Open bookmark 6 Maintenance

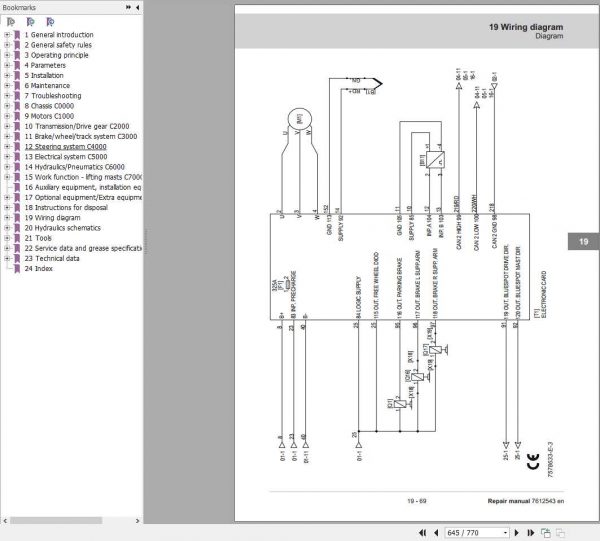(x=47, y=86)
